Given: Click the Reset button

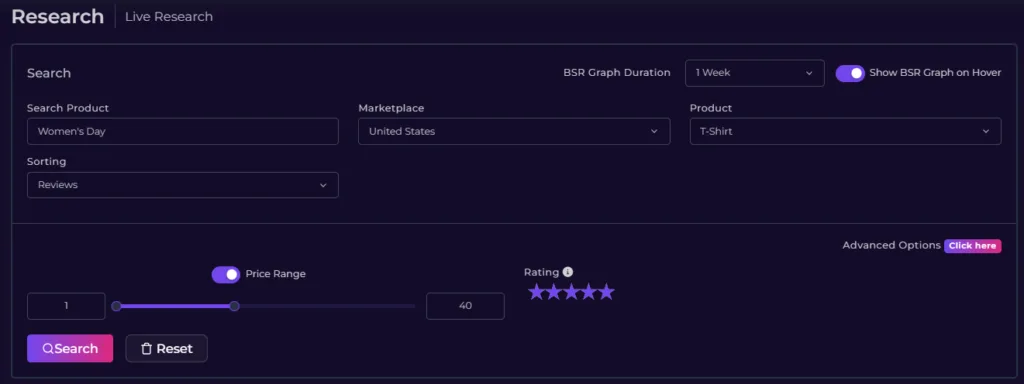Looking at the screenshot, I should 167,348.
